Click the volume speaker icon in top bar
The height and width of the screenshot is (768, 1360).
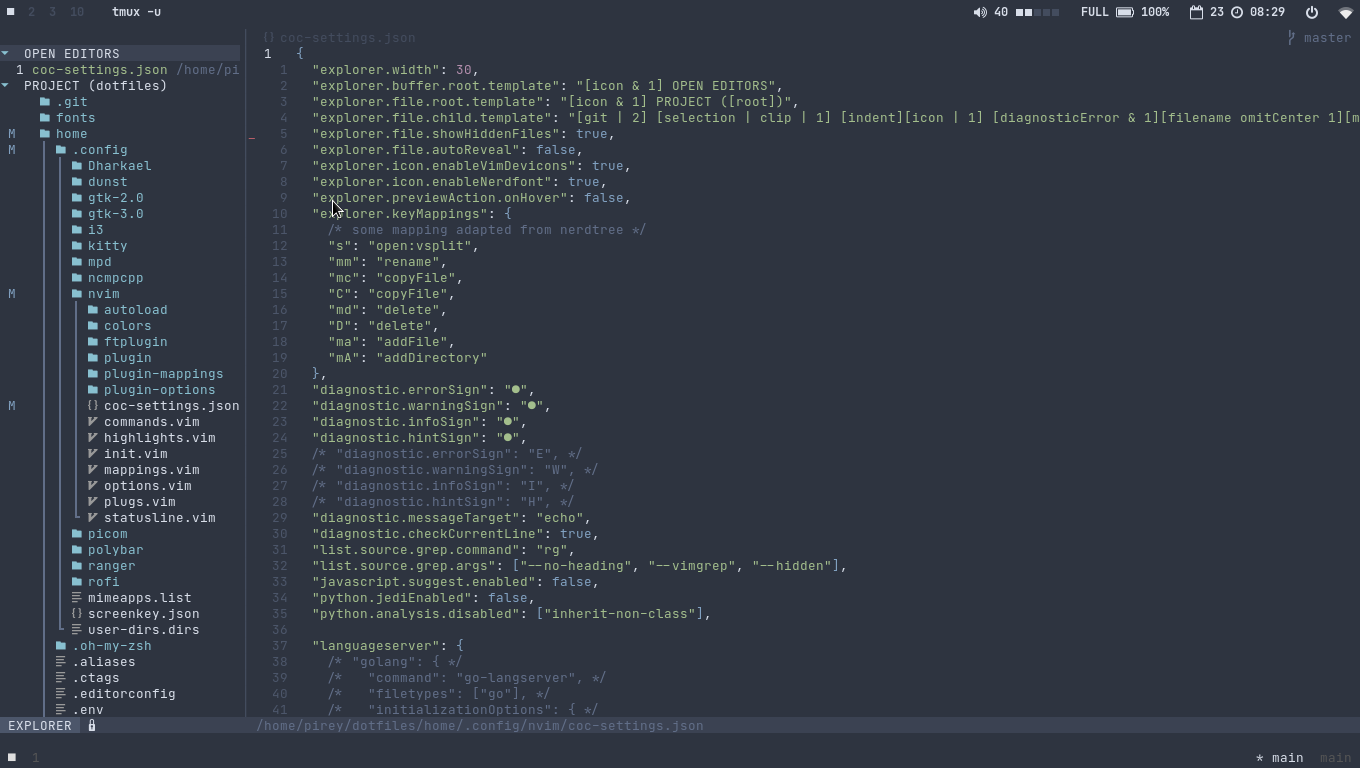click(x=980, y=12)
